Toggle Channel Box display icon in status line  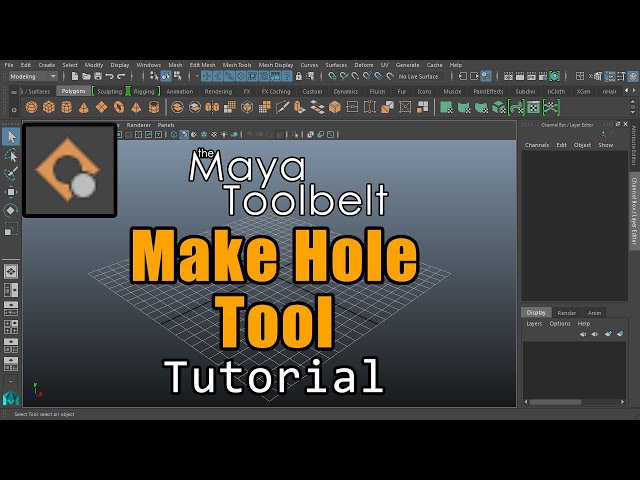pyautogui.click(x=633, y=76)
